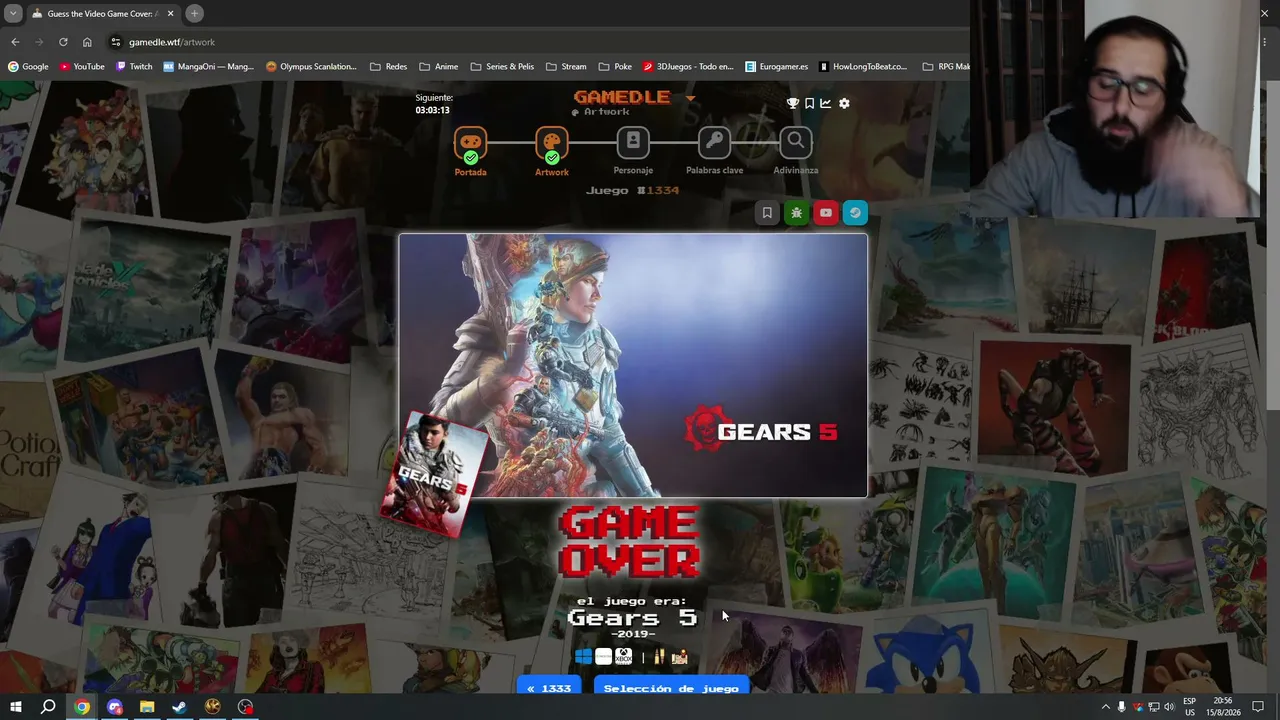Click the Gears 5 game title text
1280x720 pixels.
pyautogui.click(x=632, y=617)
